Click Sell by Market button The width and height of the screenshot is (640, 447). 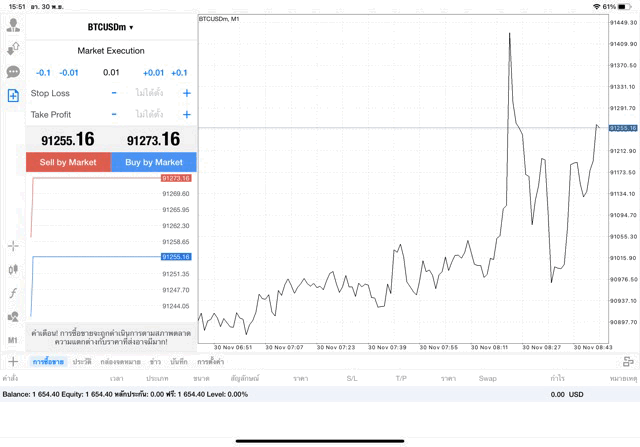68,162
